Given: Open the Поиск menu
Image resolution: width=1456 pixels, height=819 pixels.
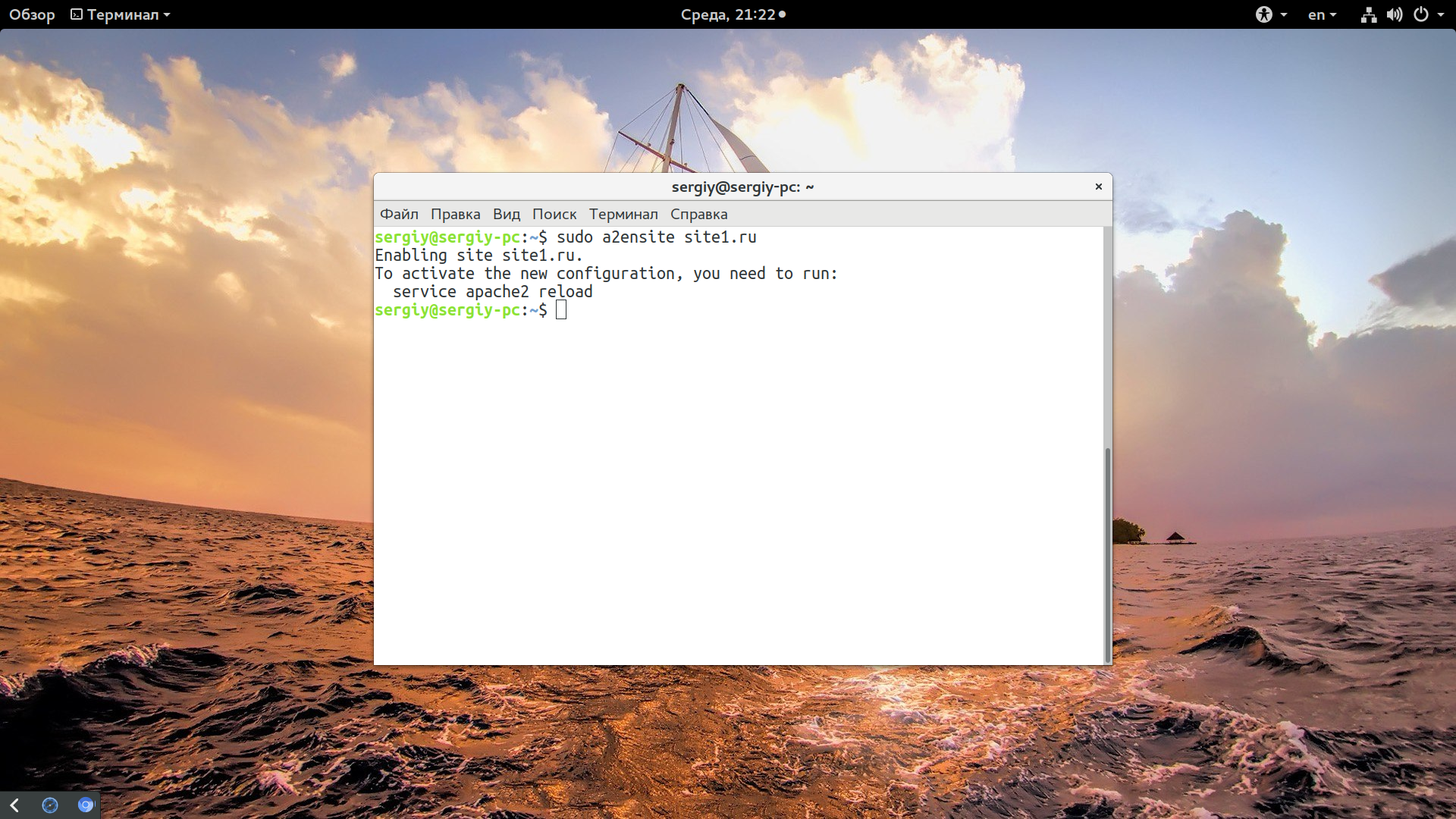Looking at the screenshot, I should click(x=554, y=215).
